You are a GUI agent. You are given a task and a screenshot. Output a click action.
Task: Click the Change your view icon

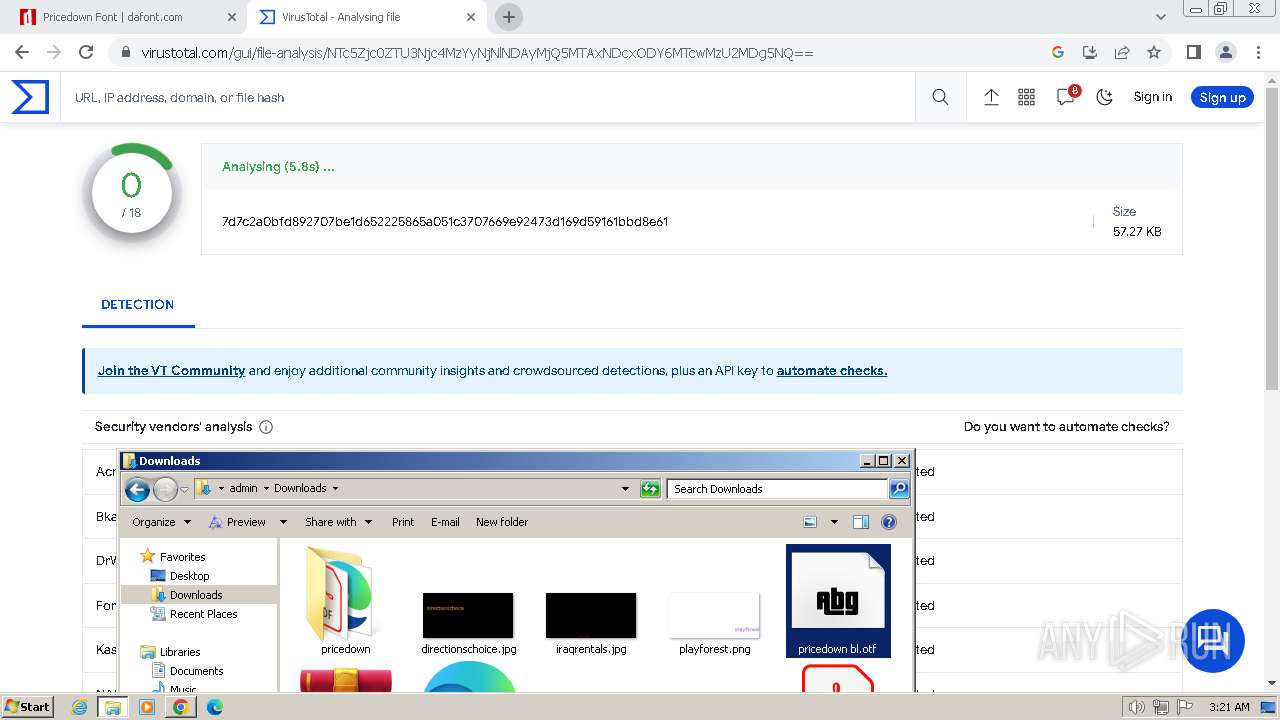pos(811,522)
